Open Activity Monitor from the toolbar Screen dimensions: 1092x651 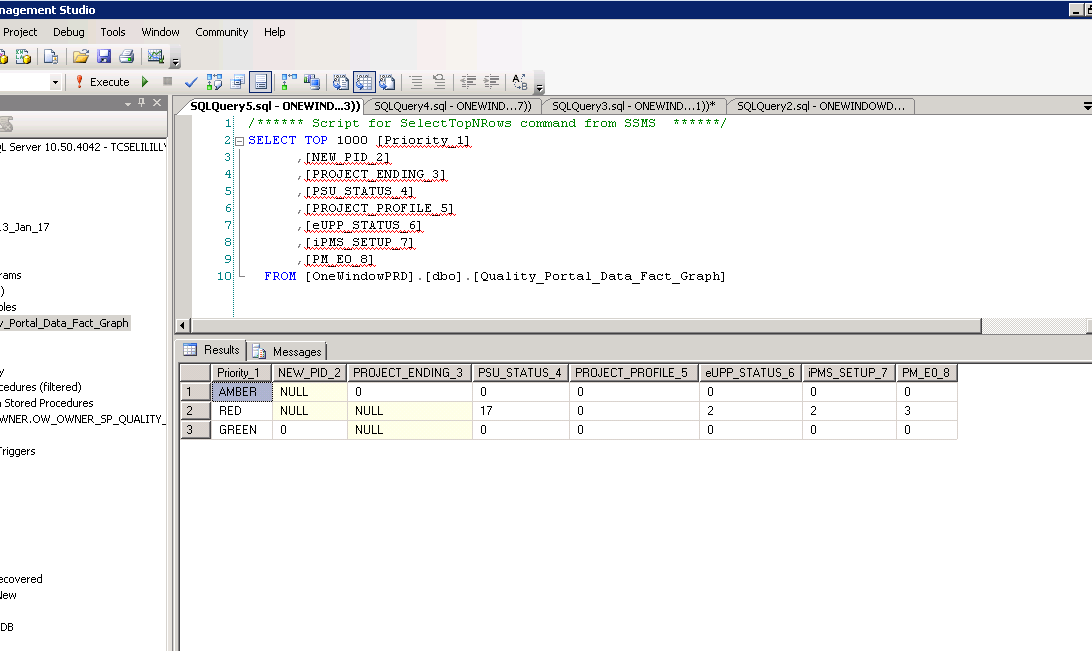click(x=155, y=56)
